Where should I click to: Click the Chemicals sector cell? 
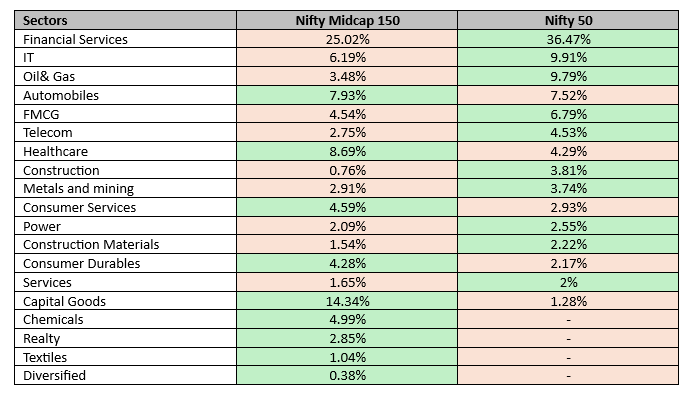[52, 320]
